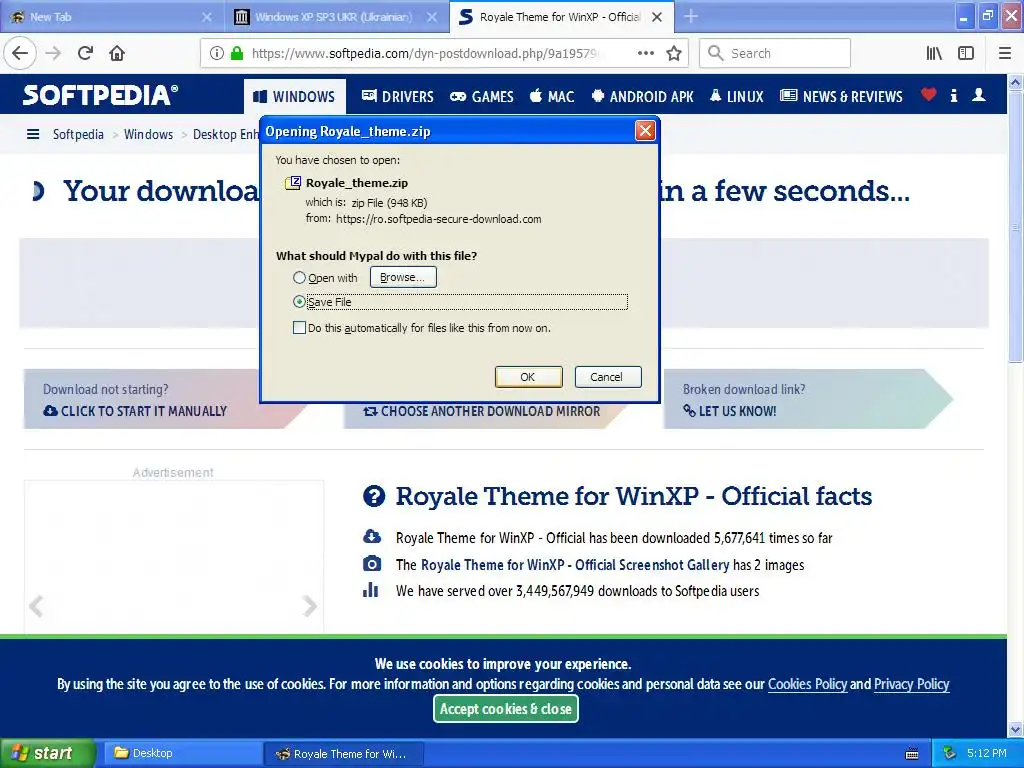Check Do this automatically for files checkbox
Viewport: 1024px width, 768px height.
pos(299,328)
